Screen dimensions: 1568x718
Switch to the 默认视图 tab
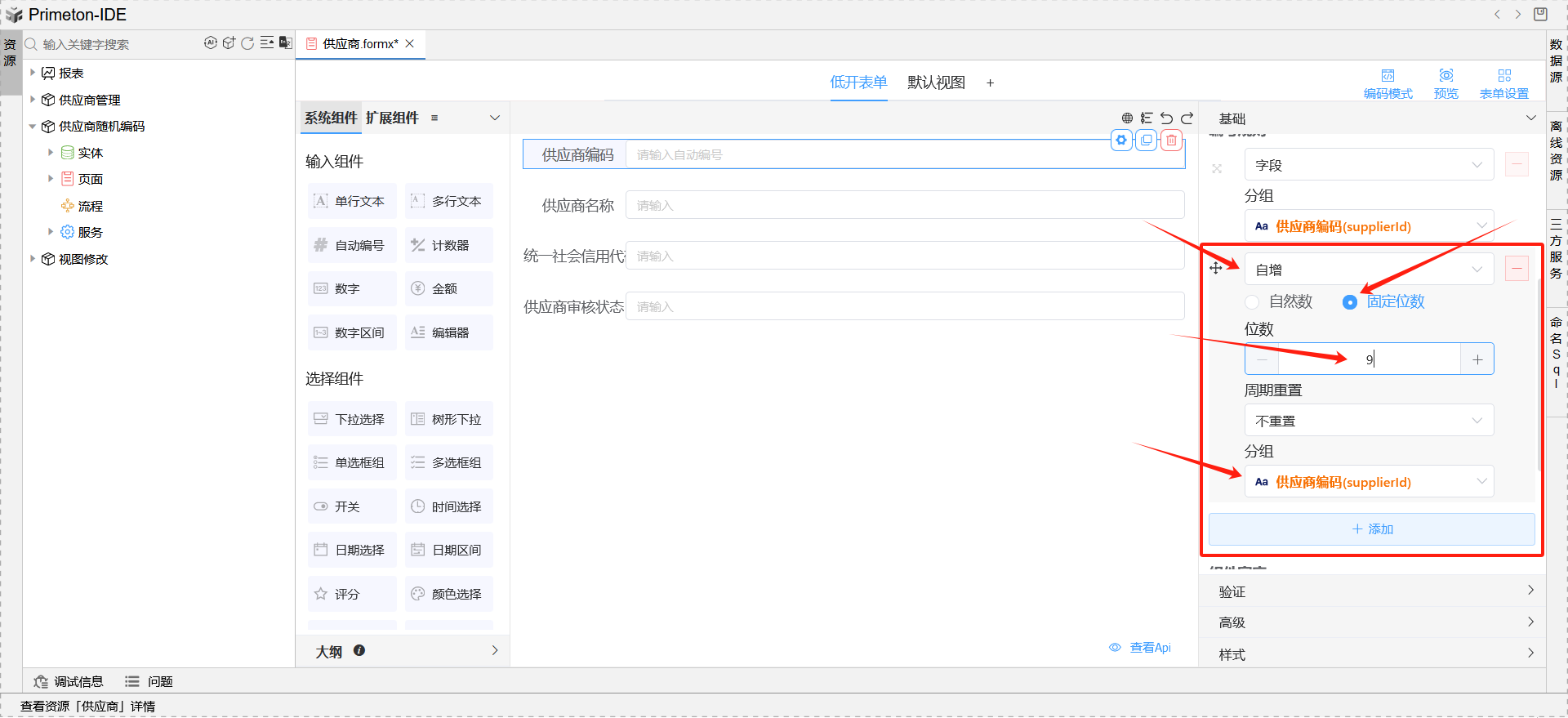pos(936,83)
